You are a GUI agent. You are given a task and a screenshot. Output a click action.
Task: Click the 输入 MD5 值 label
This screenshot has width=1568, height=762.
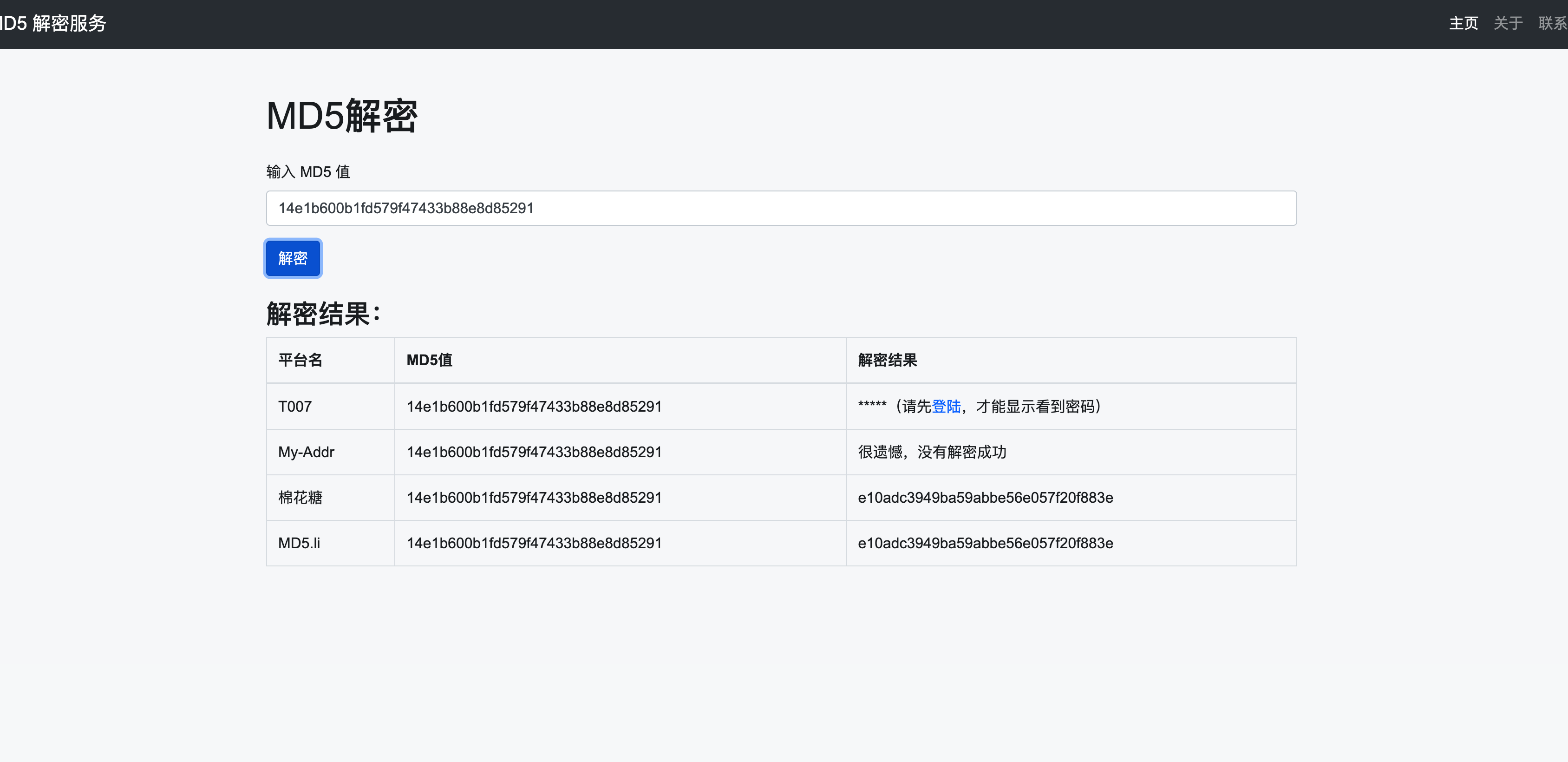click(308, 172)
